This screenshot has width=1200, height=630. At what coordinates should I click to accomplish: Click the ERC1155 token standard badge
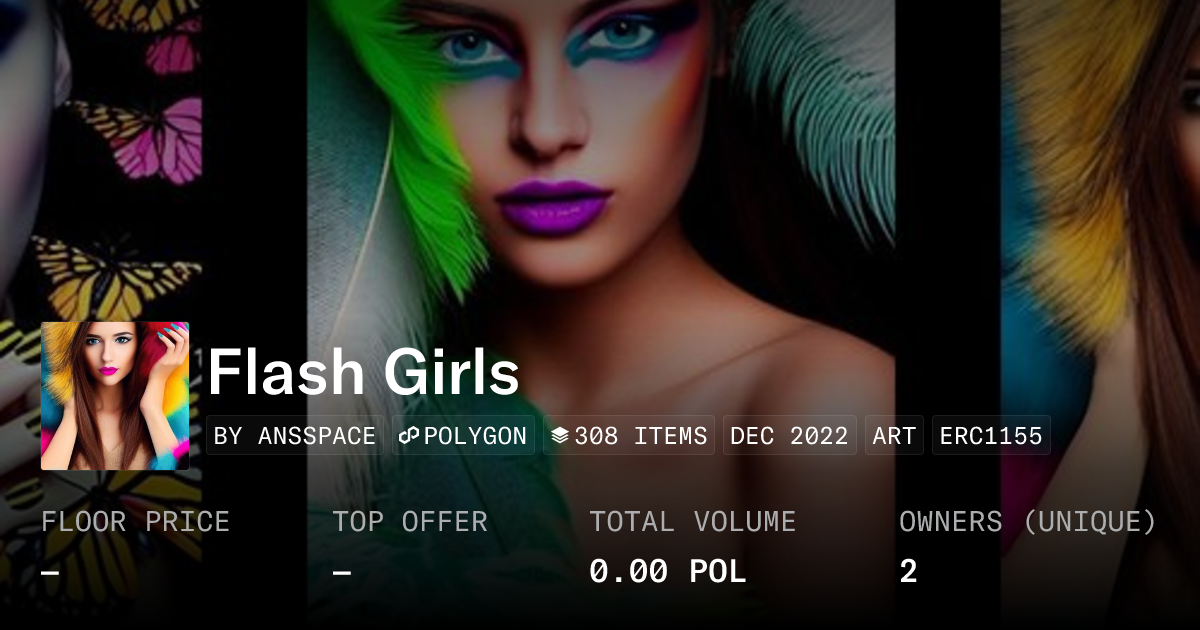(991, 436)
